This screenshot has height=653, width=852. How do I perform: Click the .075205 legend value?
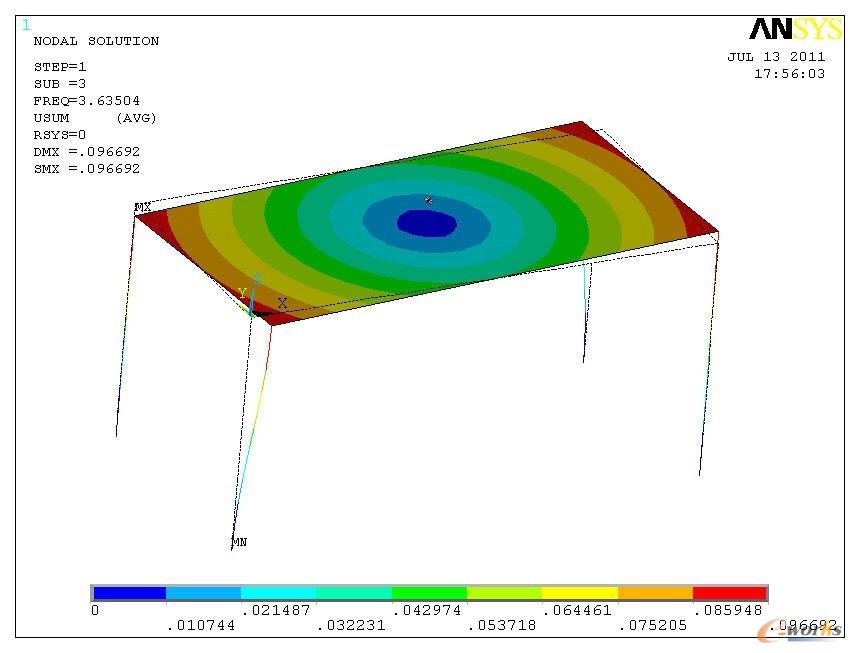[655, 625]
